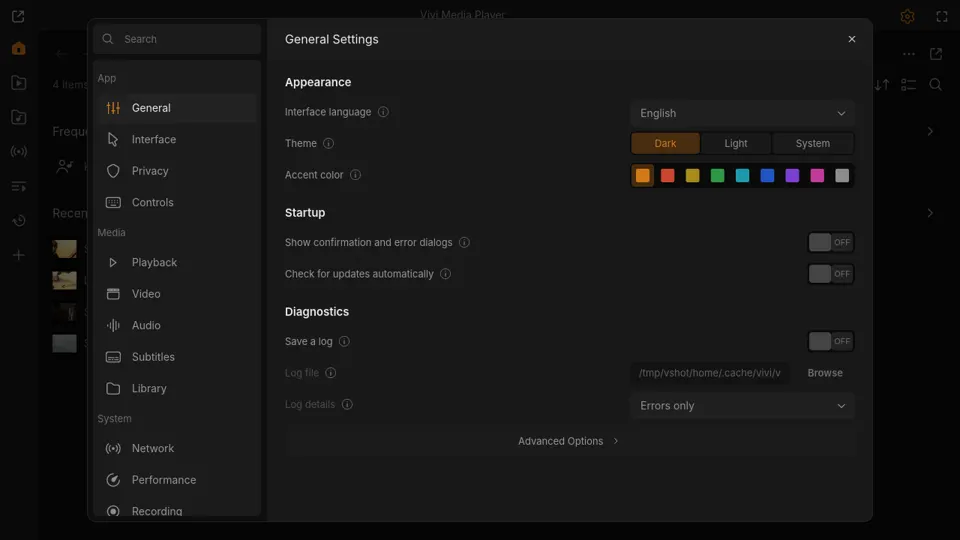Select the System theme option
This screenshot has height=540, width=960.
812,143
